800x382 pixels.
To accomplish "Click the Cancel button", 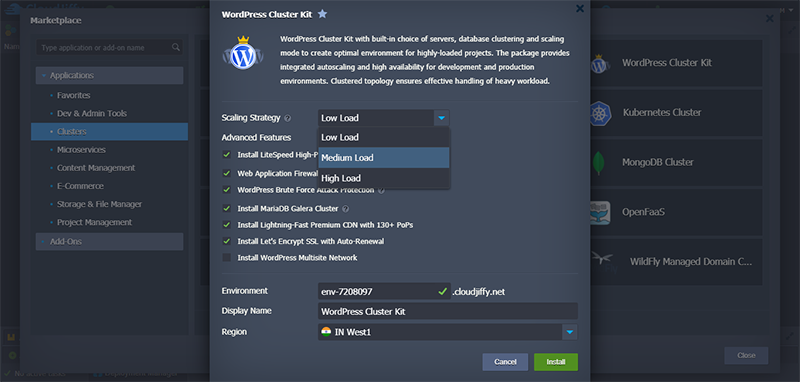I will tap(505, 362).
